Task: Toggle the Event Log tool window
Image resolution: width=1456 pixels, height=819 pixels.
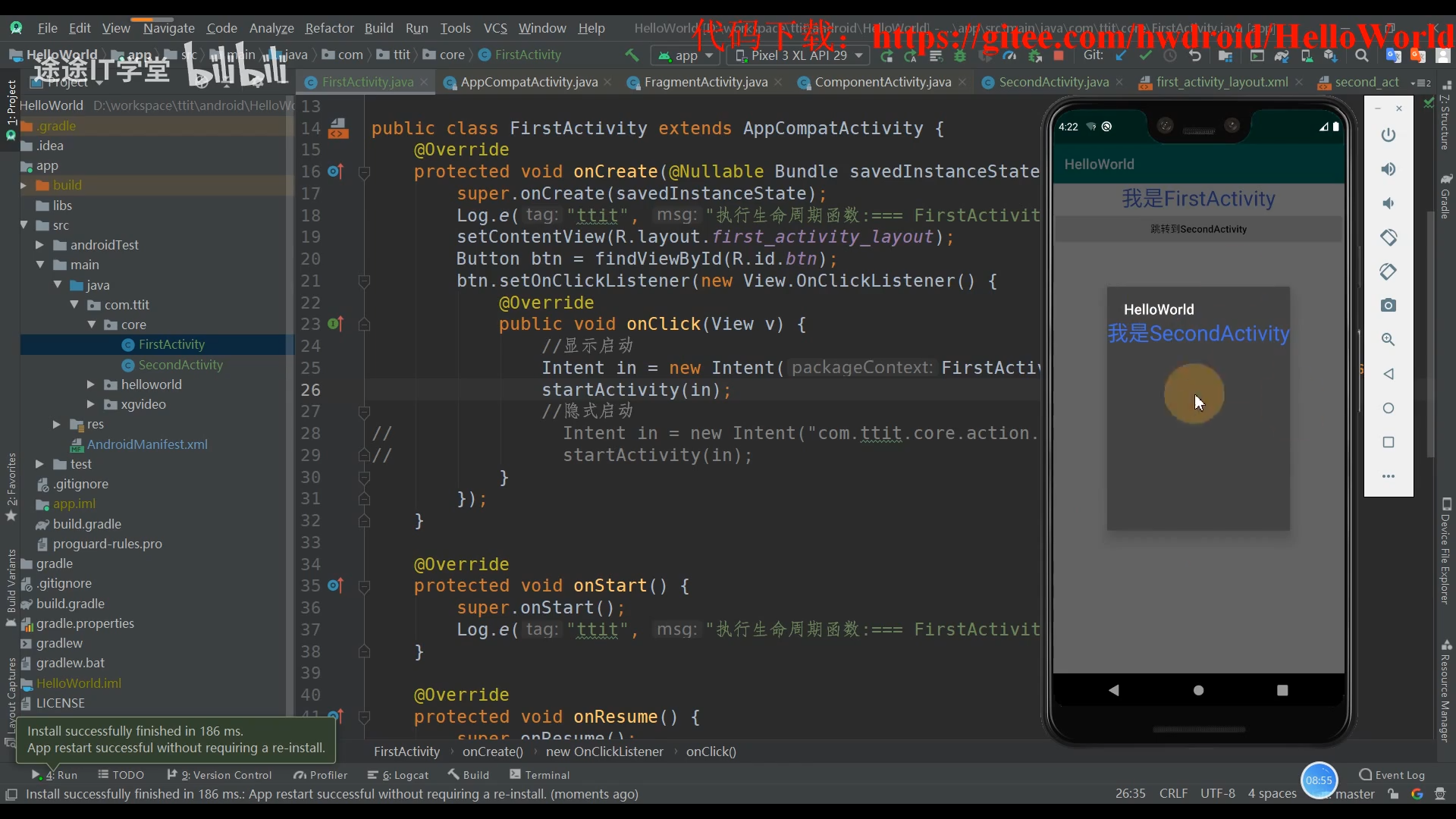Action: point(1392,774)
